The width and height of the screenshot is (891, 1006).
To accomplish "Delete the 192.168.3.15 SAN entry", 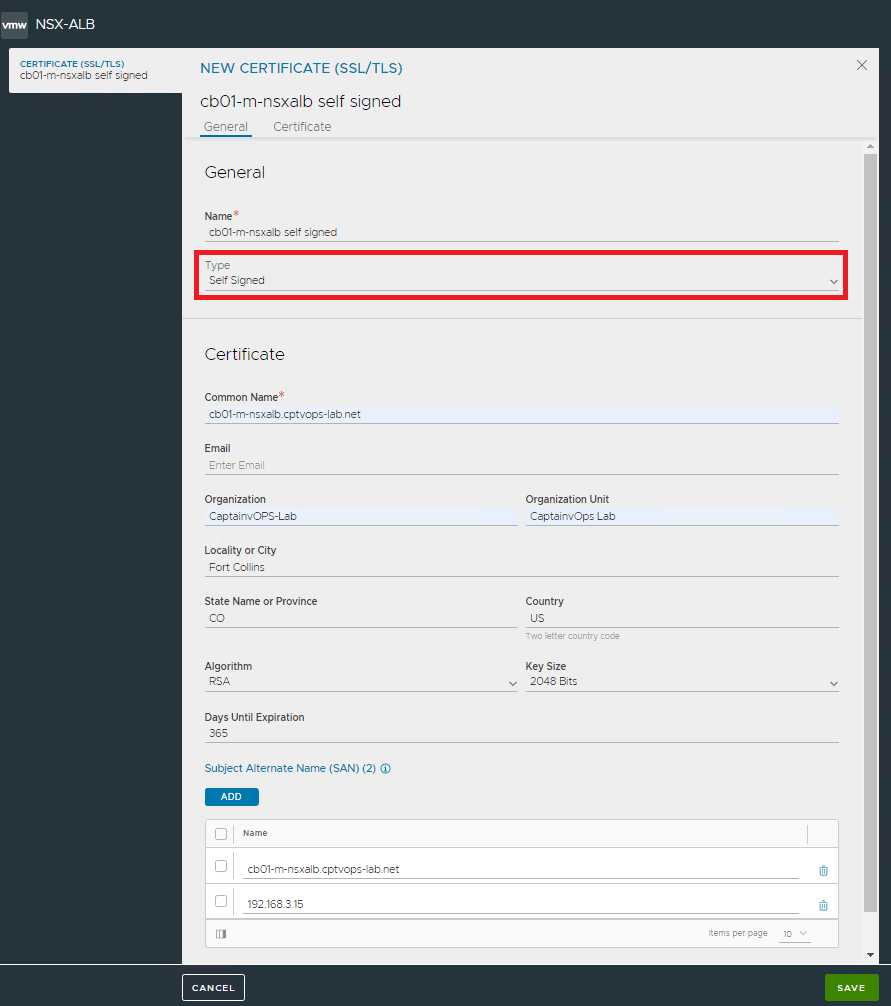I will point(823,905).
